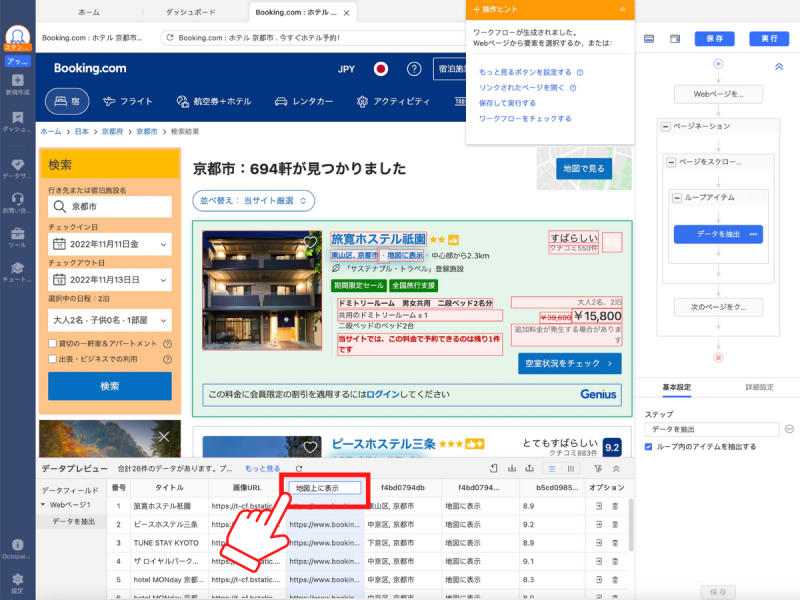Click the 地図で見る button

[x=584, y=168]
